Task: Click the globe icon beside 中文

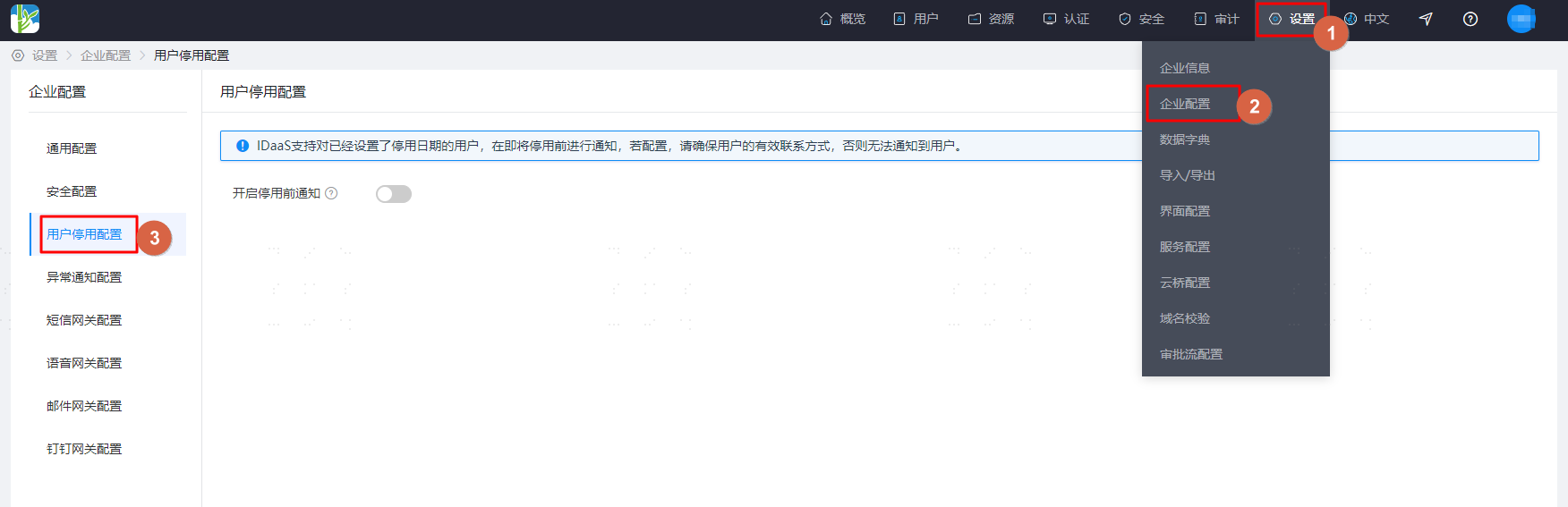Action: [x=1351, y=19]
